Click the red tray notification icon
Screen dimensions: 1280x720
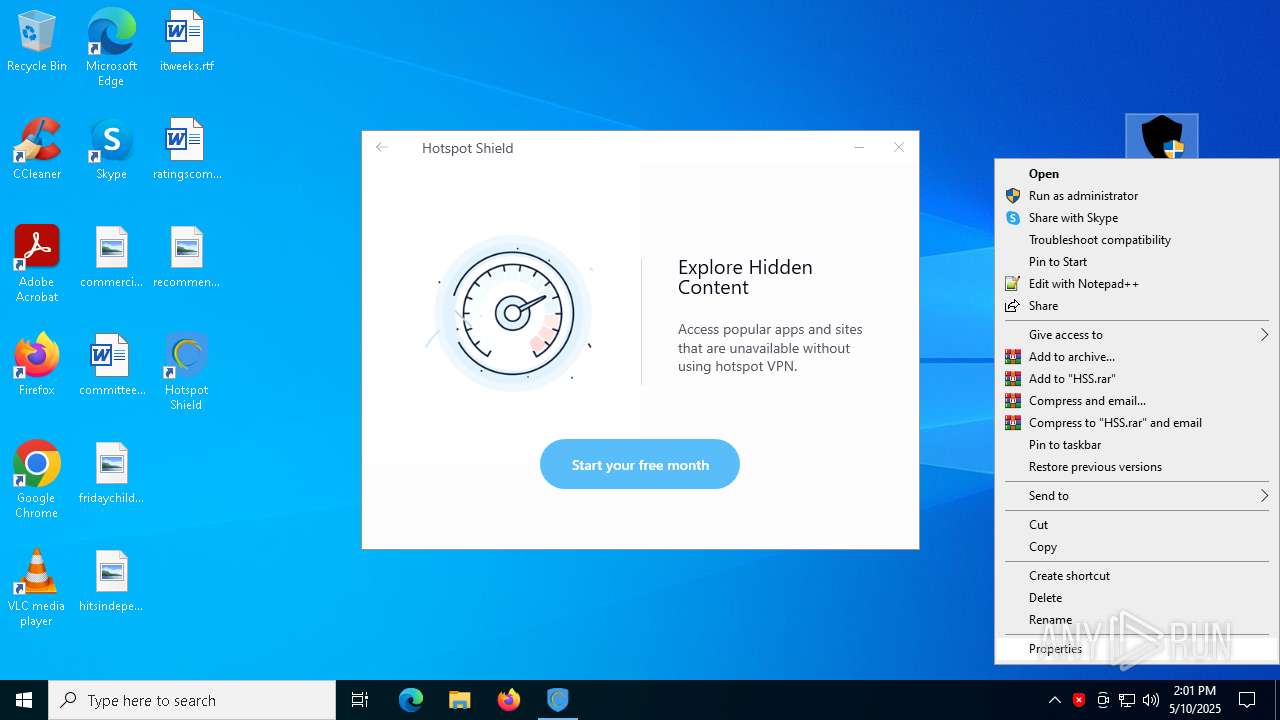(1079, 700)
